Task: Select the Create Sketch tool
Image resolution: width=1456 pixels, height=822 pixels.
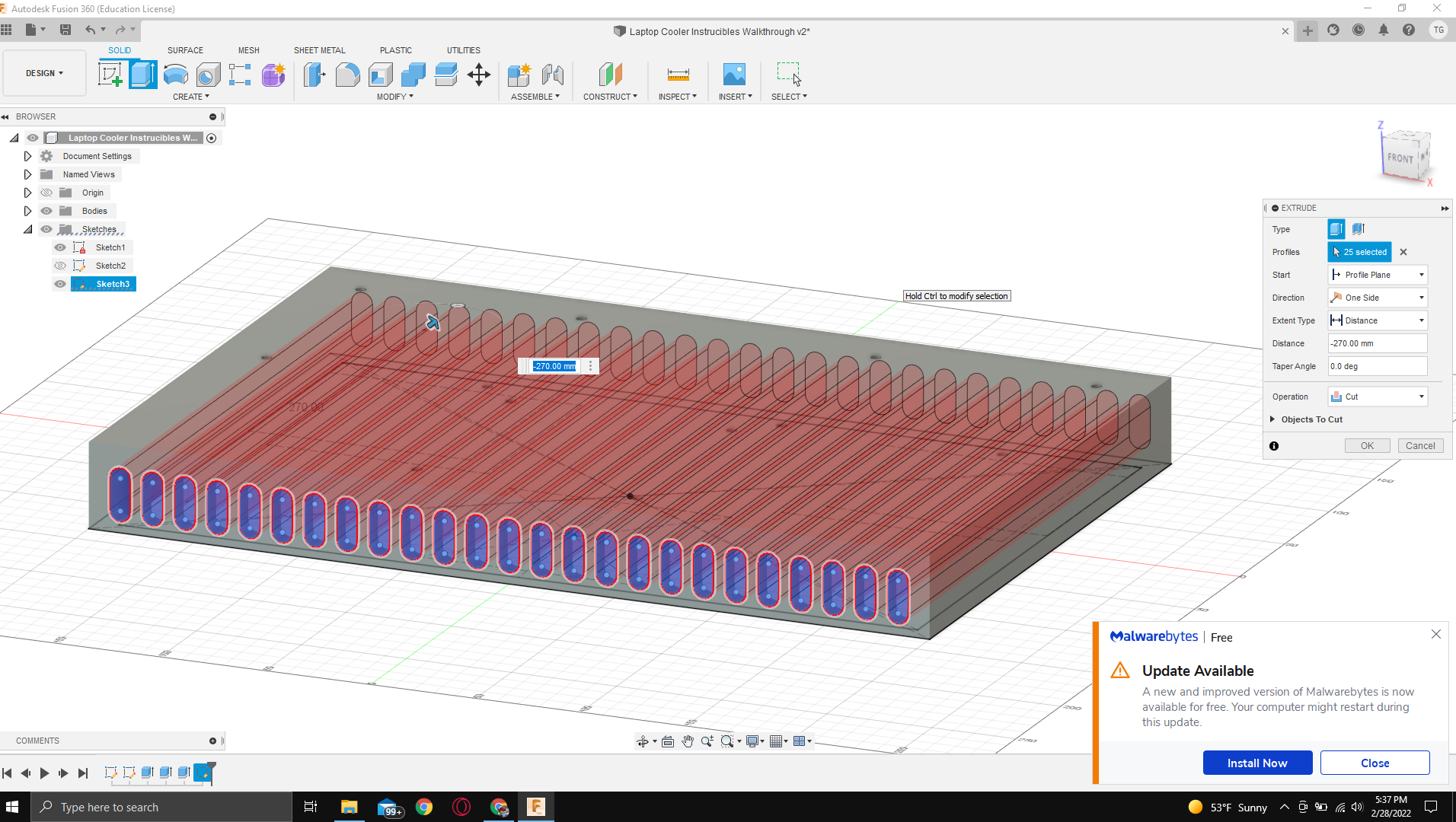Action: (110, 75)
